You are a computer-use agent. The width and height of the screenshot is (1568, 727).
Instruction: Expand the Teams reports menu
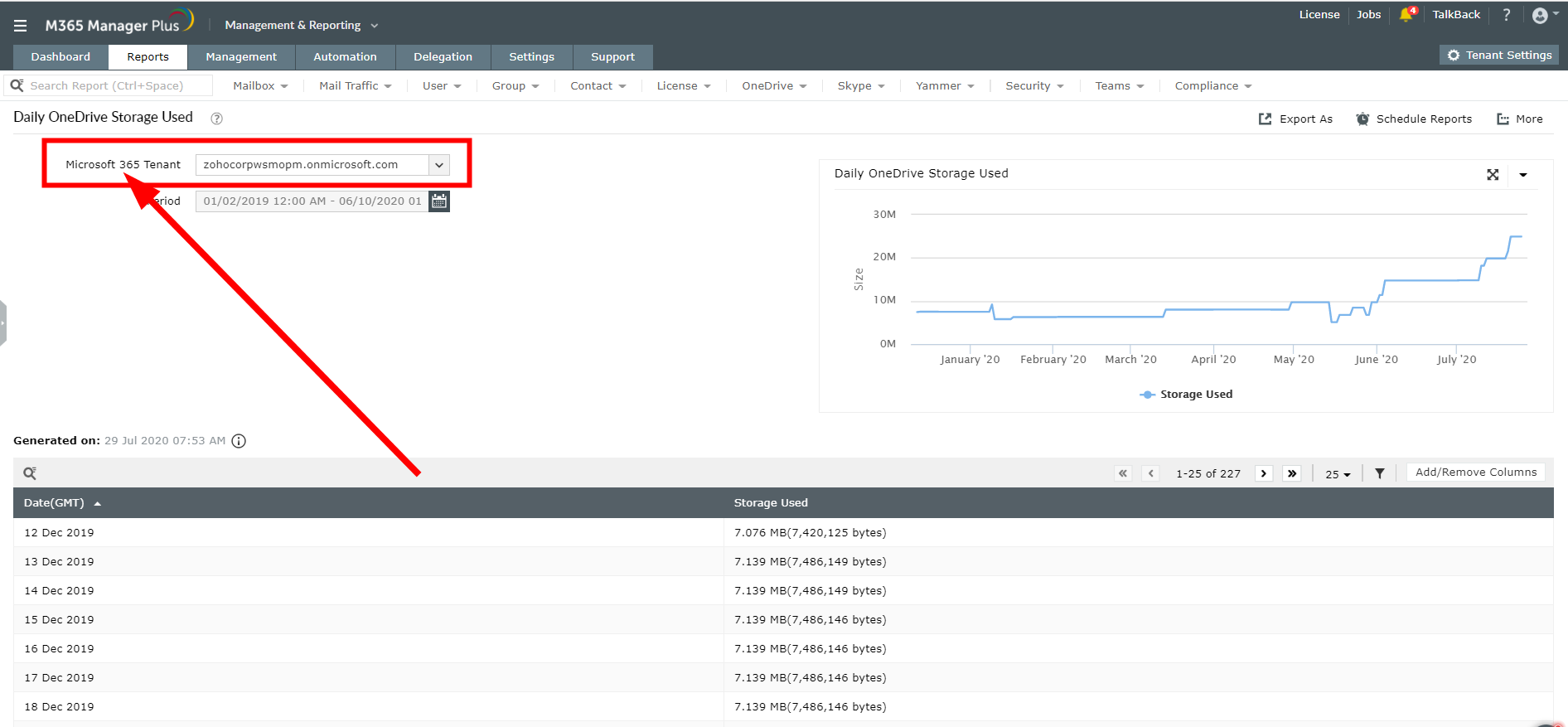[1119, 86]
